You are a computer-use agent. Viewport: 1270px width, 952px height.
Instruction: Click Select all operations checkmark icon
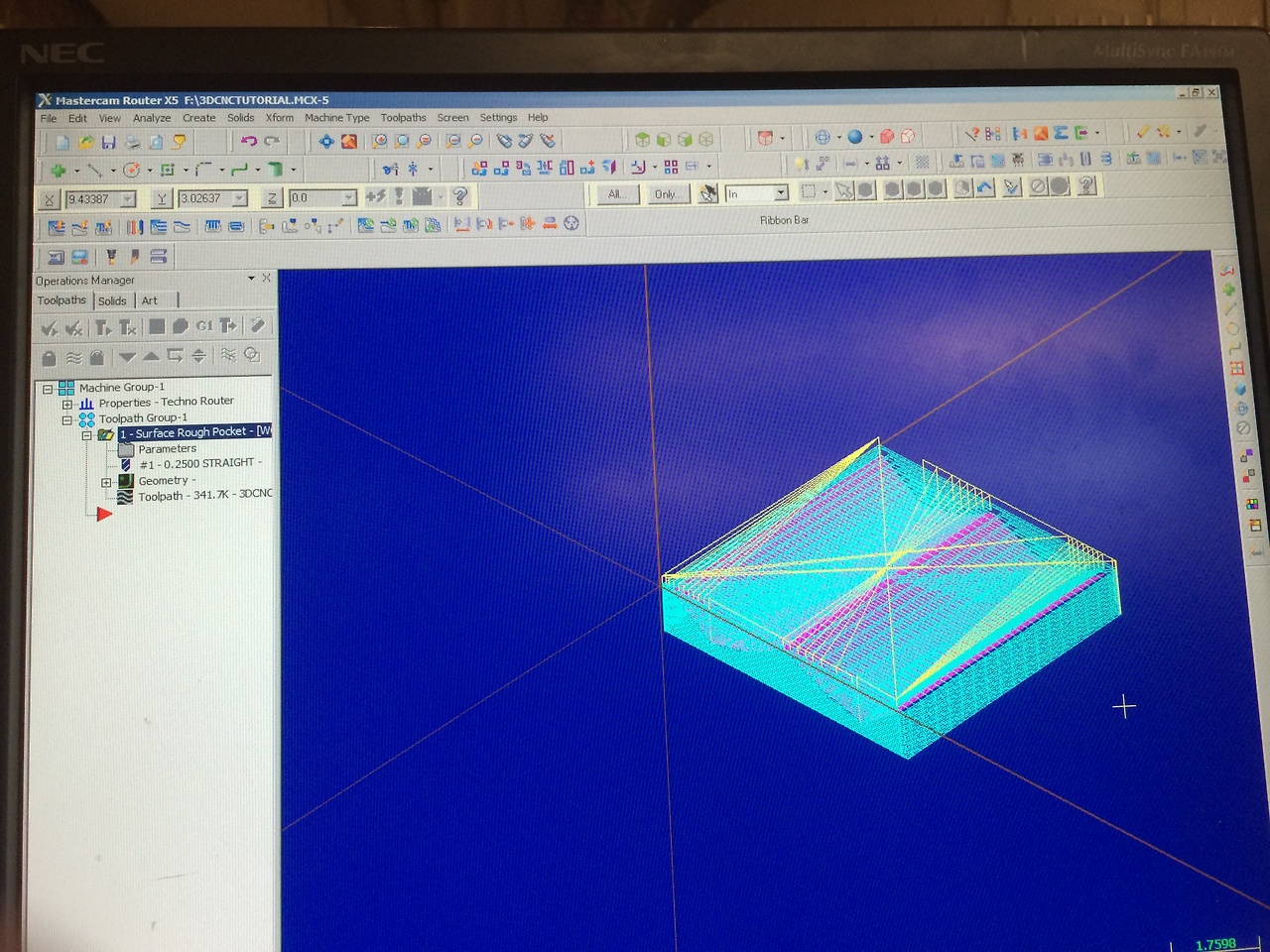point(50,327)
